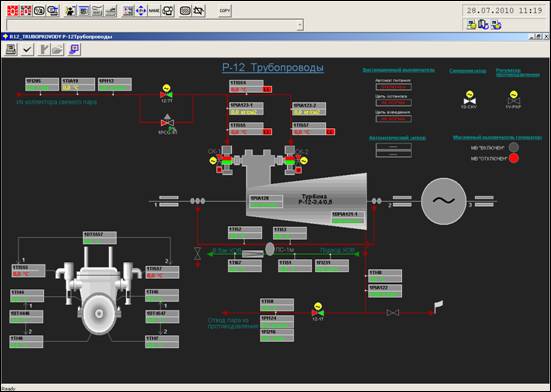Click the generator symbol with sine wave
This screenshot has width=551, height=392.
click(x=443, y=201)
